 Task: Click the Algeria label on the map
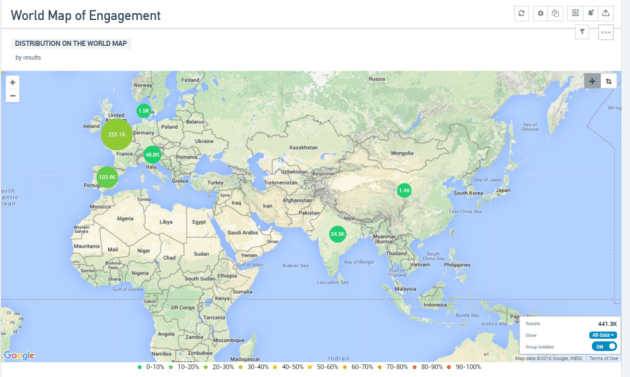point(125,218)
